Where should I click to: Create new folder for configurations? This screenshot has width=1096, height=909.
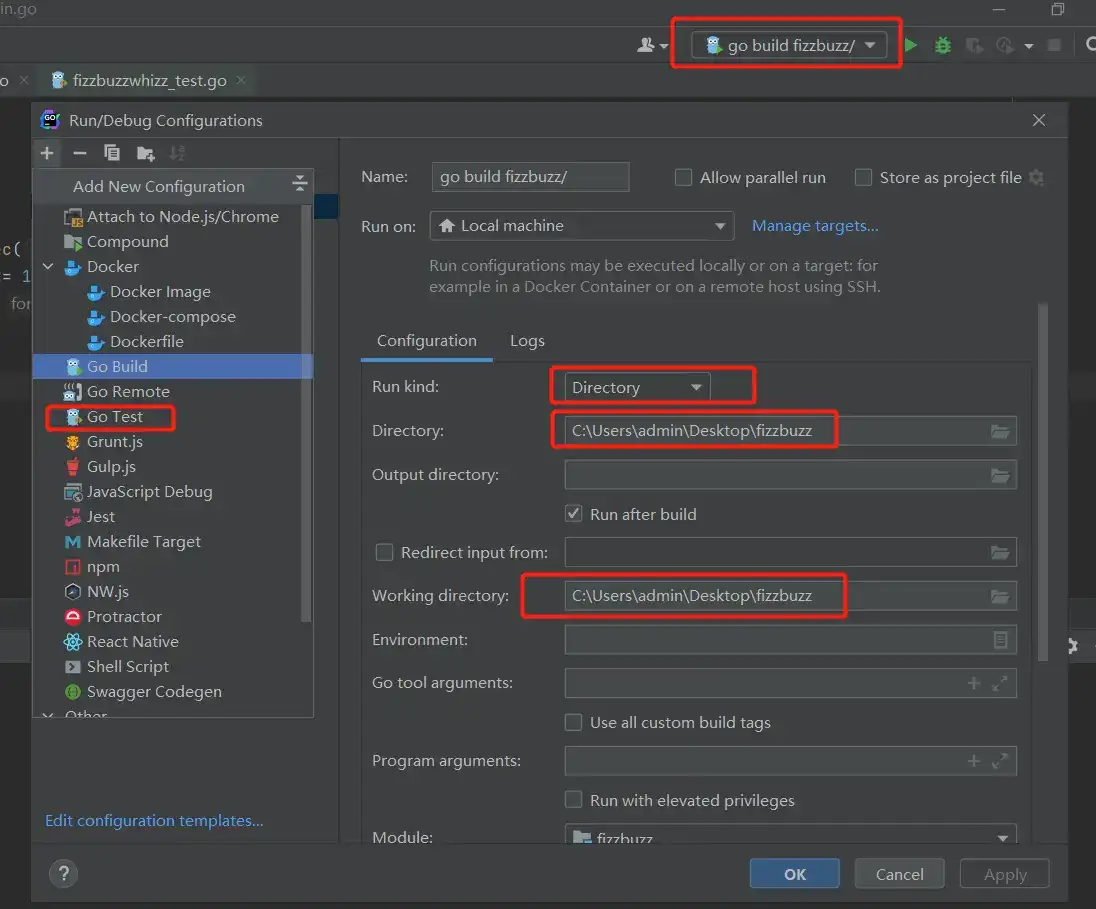[145, 153]
